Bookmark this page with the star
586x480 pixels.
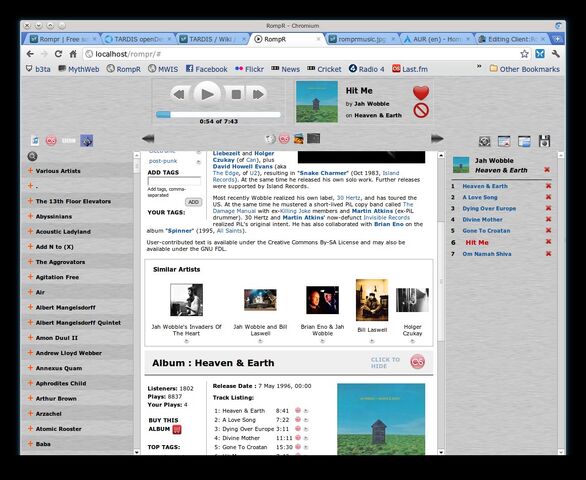pyautogui.click(x=524, y=54)
